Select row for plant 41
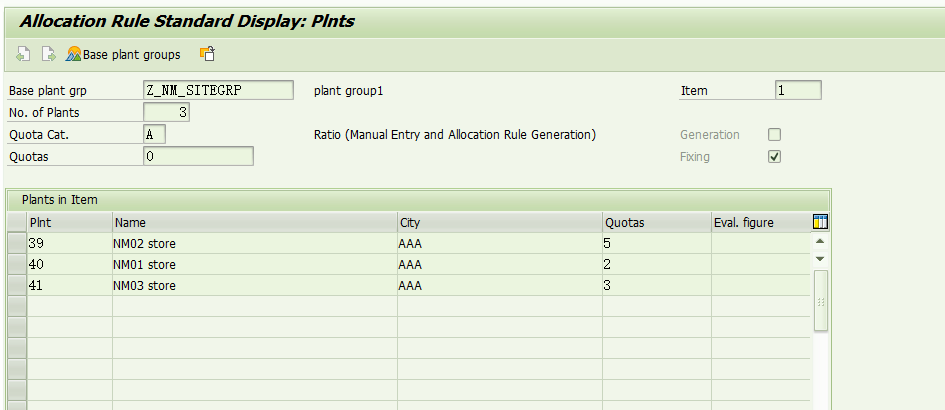Screen dimensions: 945x410 pos(17,285)
